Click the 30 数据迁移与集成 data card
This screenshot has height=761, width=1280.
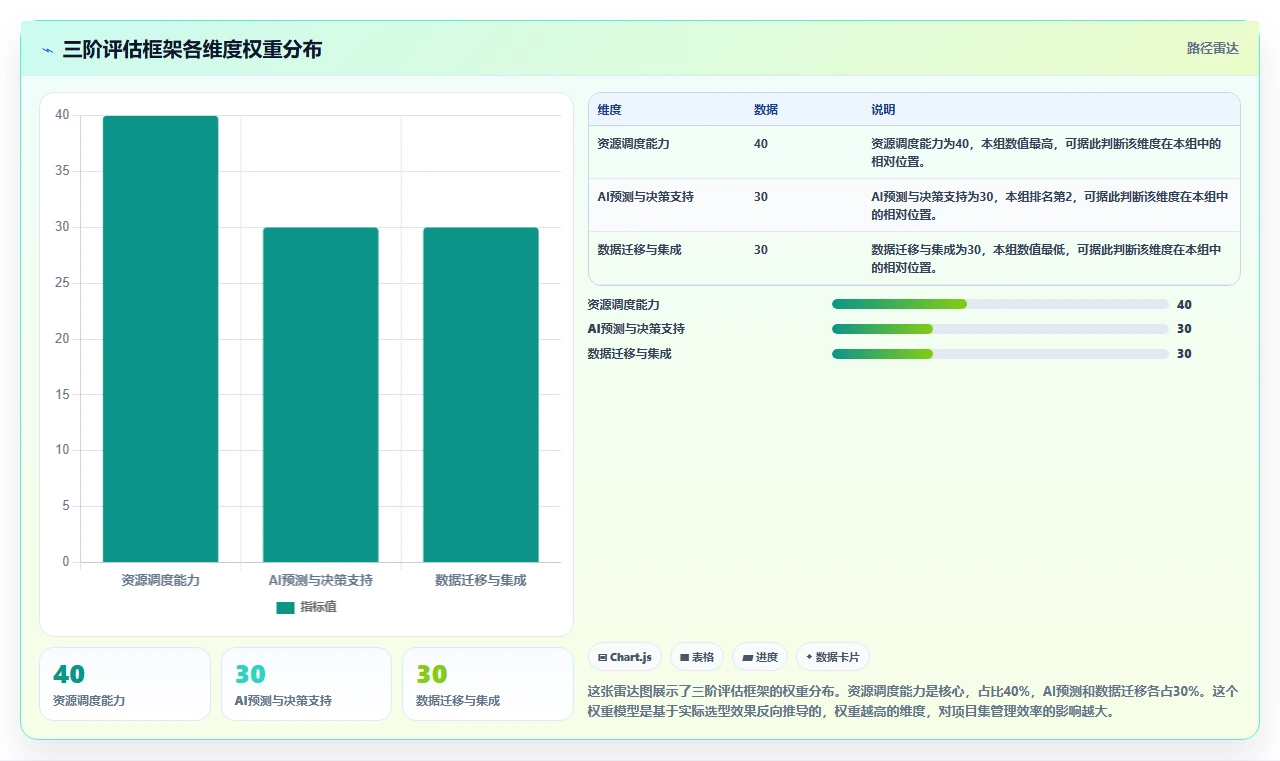(x=487, y=684)
